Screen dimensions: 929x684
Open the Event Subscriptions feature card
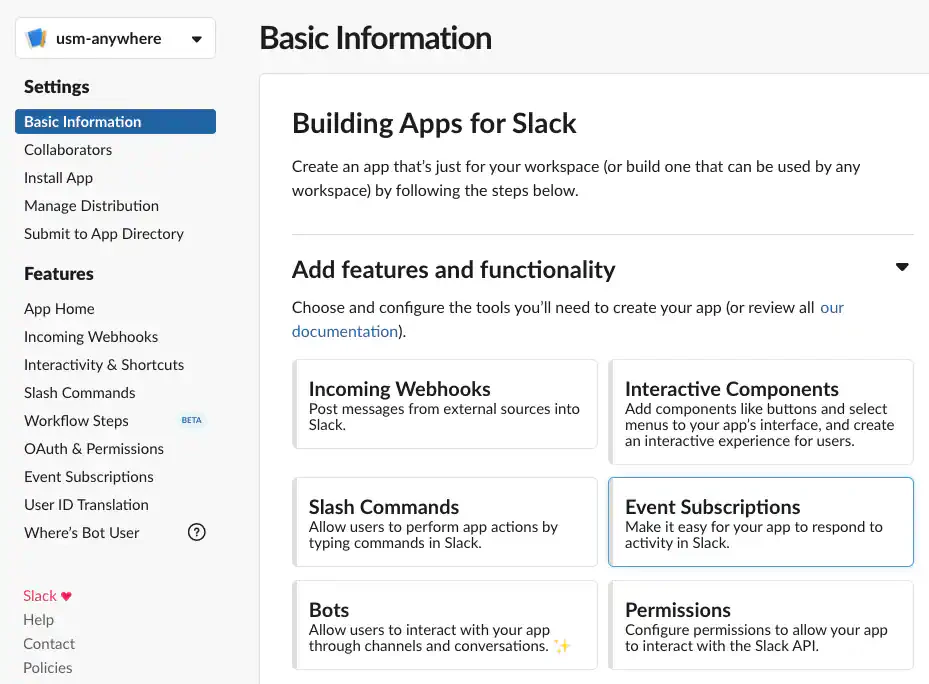coord(761,522)
